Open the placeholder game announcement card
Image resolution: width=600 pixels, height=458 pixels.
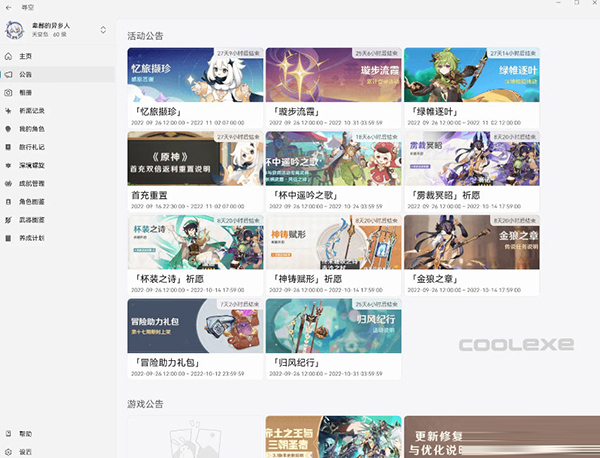point(195,437)
